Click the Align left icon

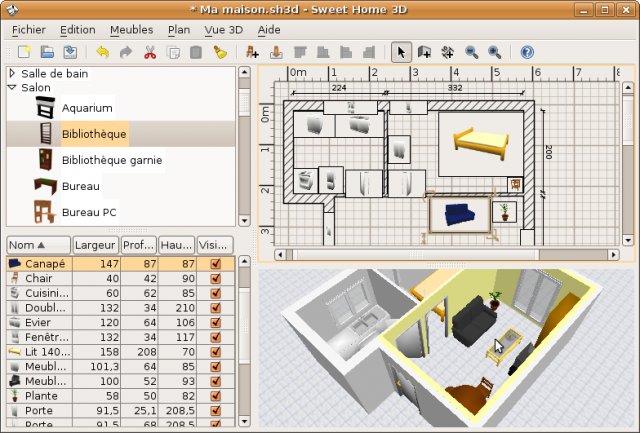click(346, 52)
